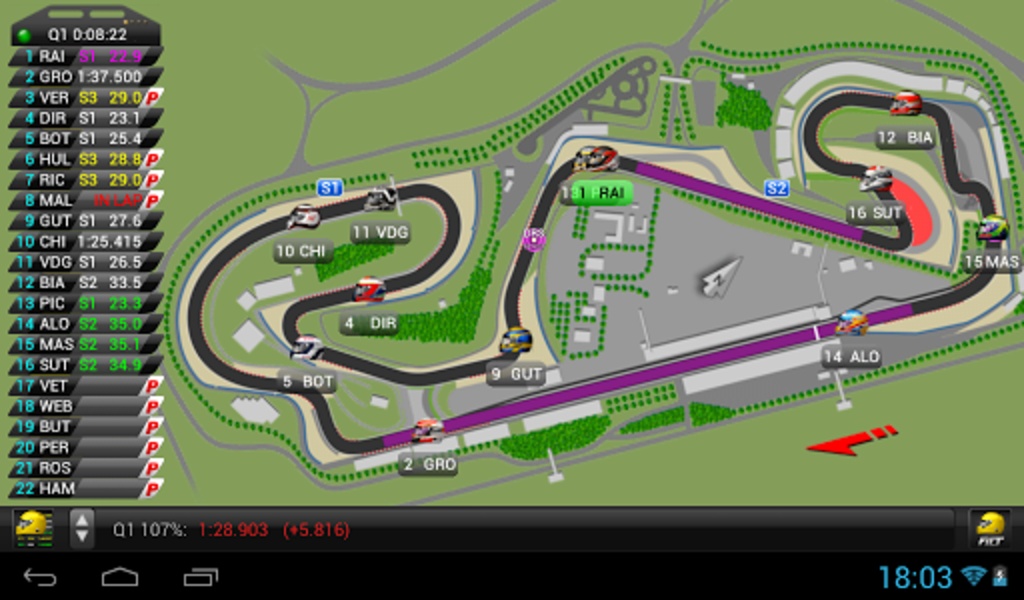This screenshot has width=1024, height=600.
Task: Select the VDG helmet on track
Action: [x=381, y=198]
